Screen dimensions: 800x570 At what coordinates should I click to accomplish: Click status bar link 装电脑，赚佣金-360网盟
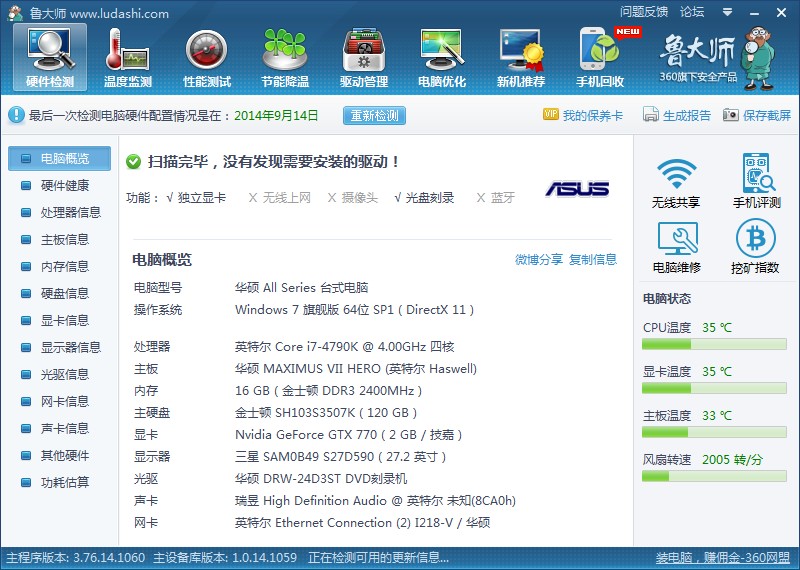point(722,558)
